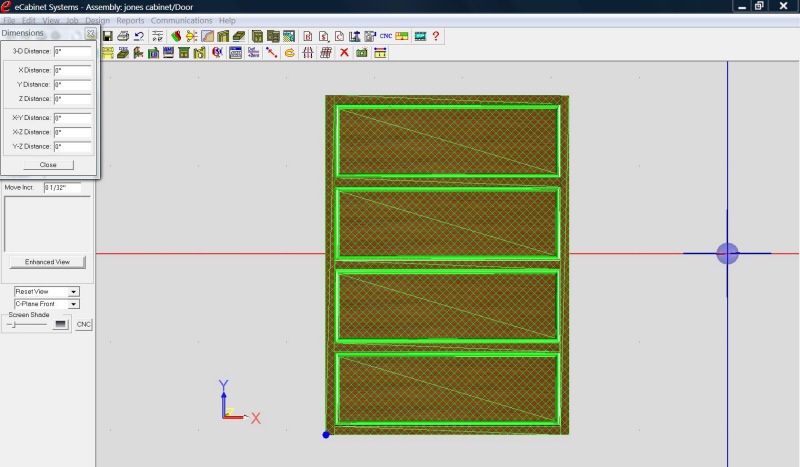Click the Z Distance field
This screenshot has height=467, width=800.
pos(72,99)
